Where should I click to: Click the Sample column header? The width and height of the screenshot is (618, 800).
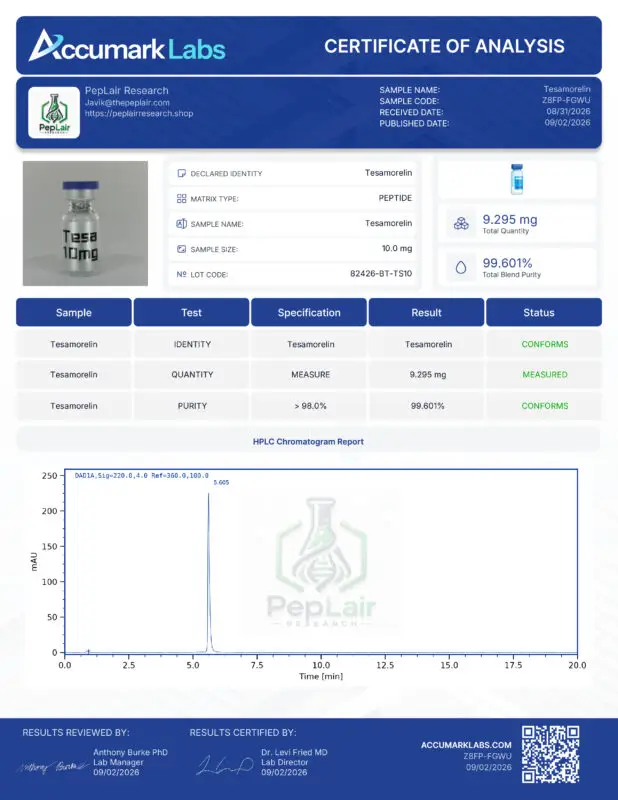[73, 312]
